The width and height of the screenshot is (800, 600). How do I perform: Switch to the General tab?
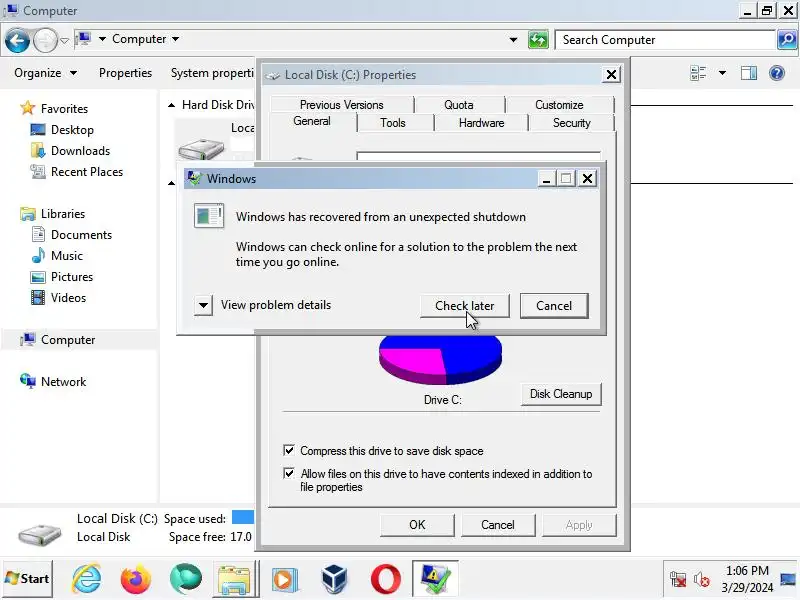click(x=312, y=121)
